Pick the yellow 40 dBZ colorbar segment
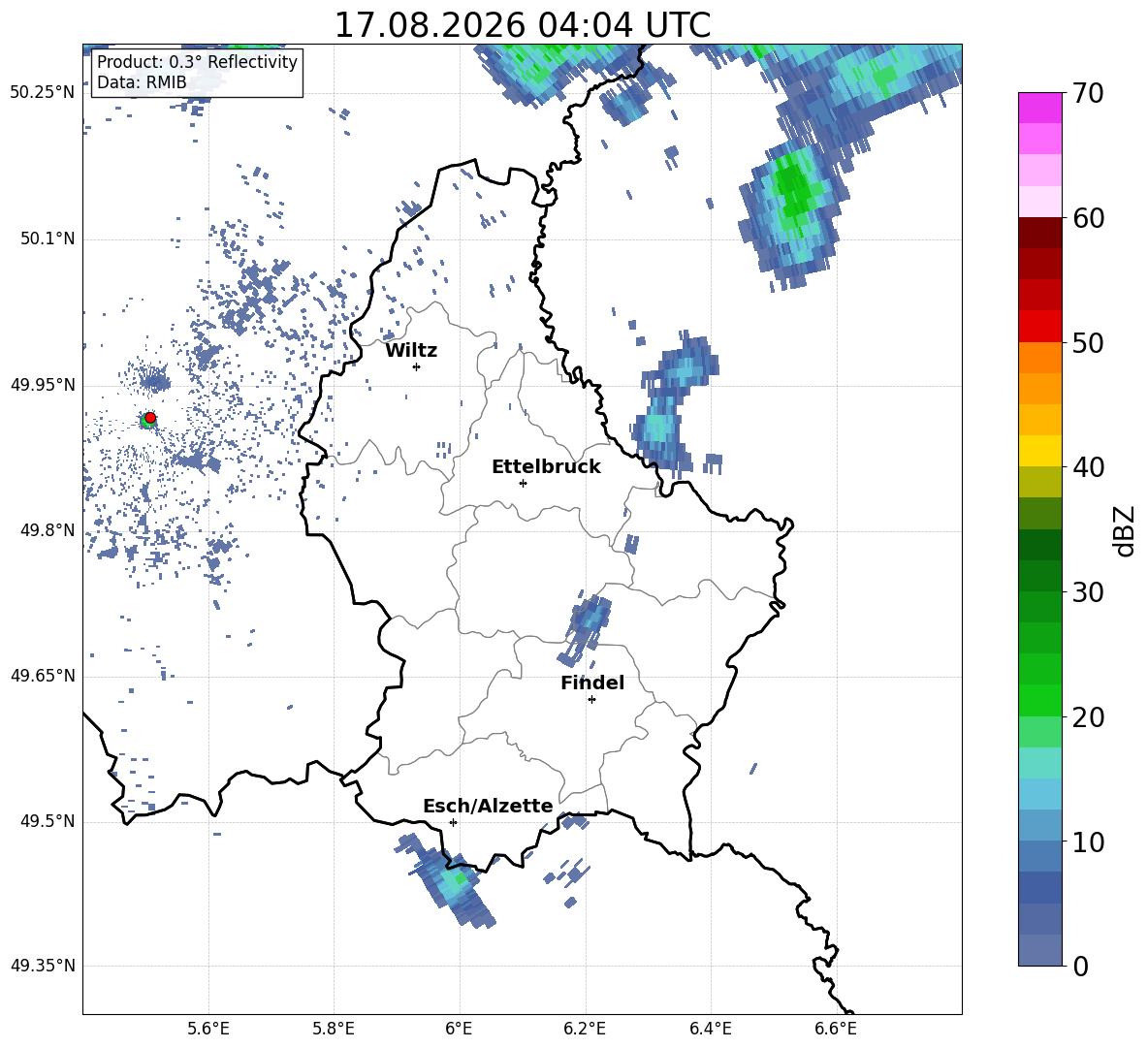Image resolution: width=1148 pixels, height=1048 pixels. [x=1039, y=451]
